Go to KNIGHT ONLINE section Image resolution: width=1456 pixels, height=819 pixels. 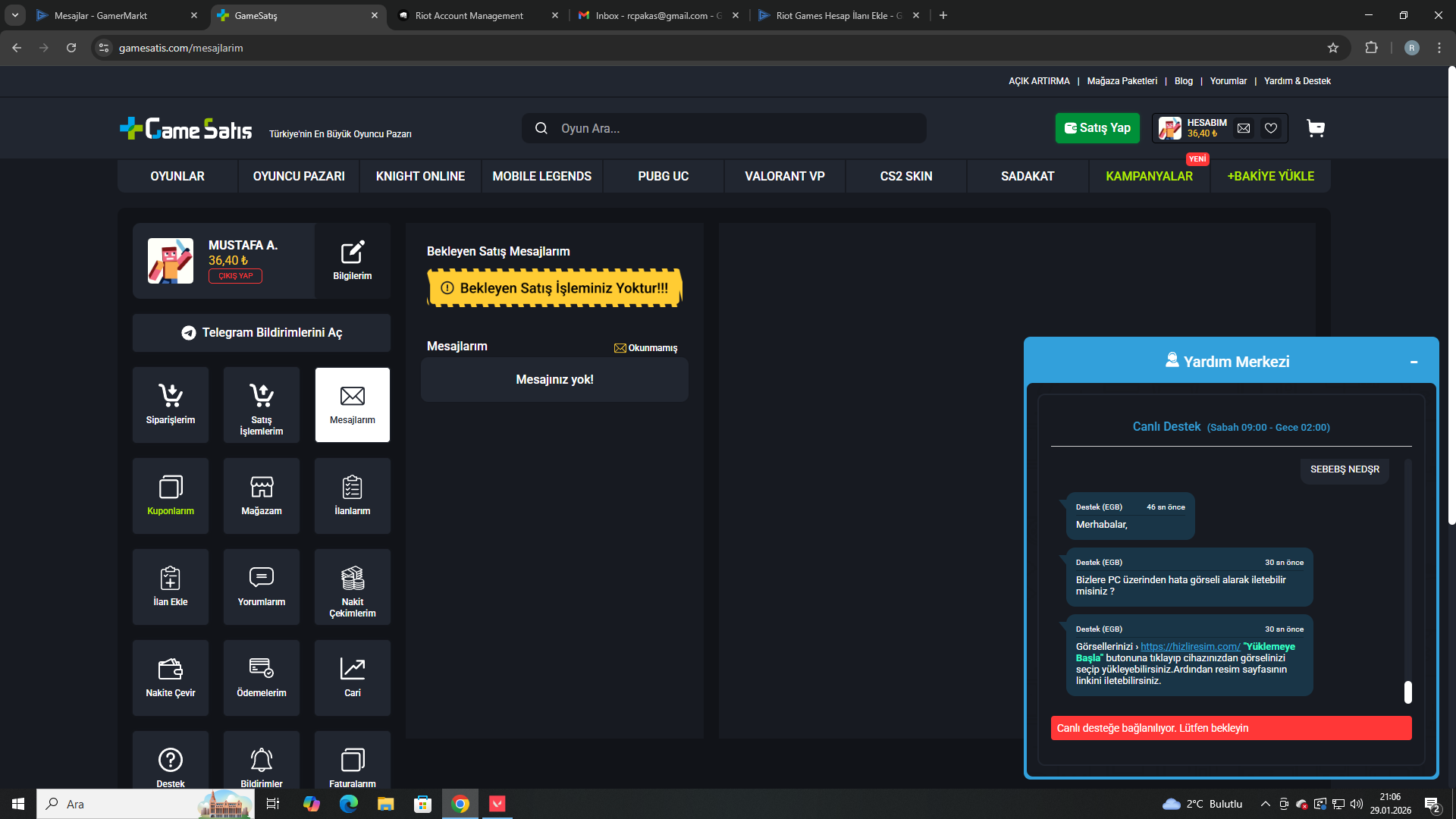point(420,176)
